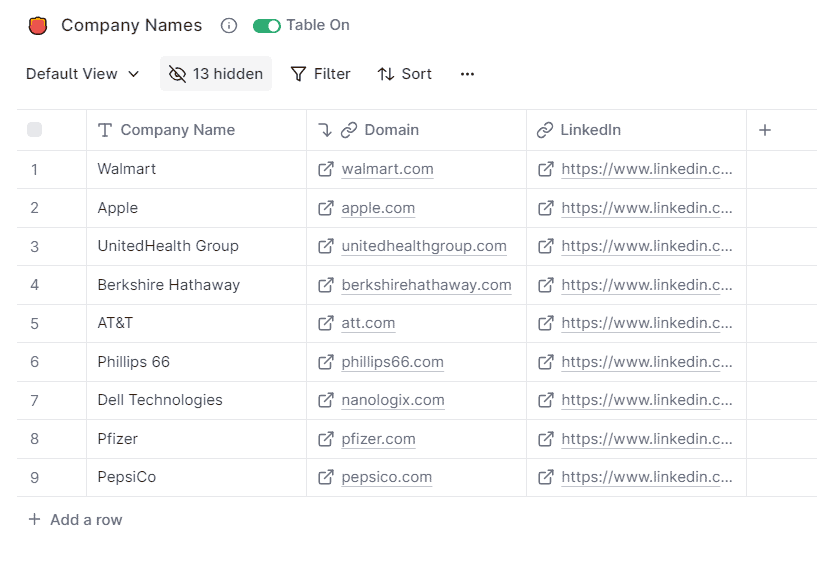Show the 13 hidden columns
The image size is (817, 567).
click(x=216, y=74)
